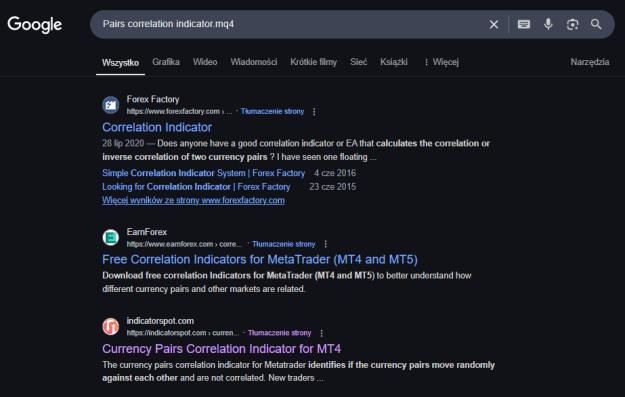
Task: Open Forex Factory result options menu
Action: (314, 112)
